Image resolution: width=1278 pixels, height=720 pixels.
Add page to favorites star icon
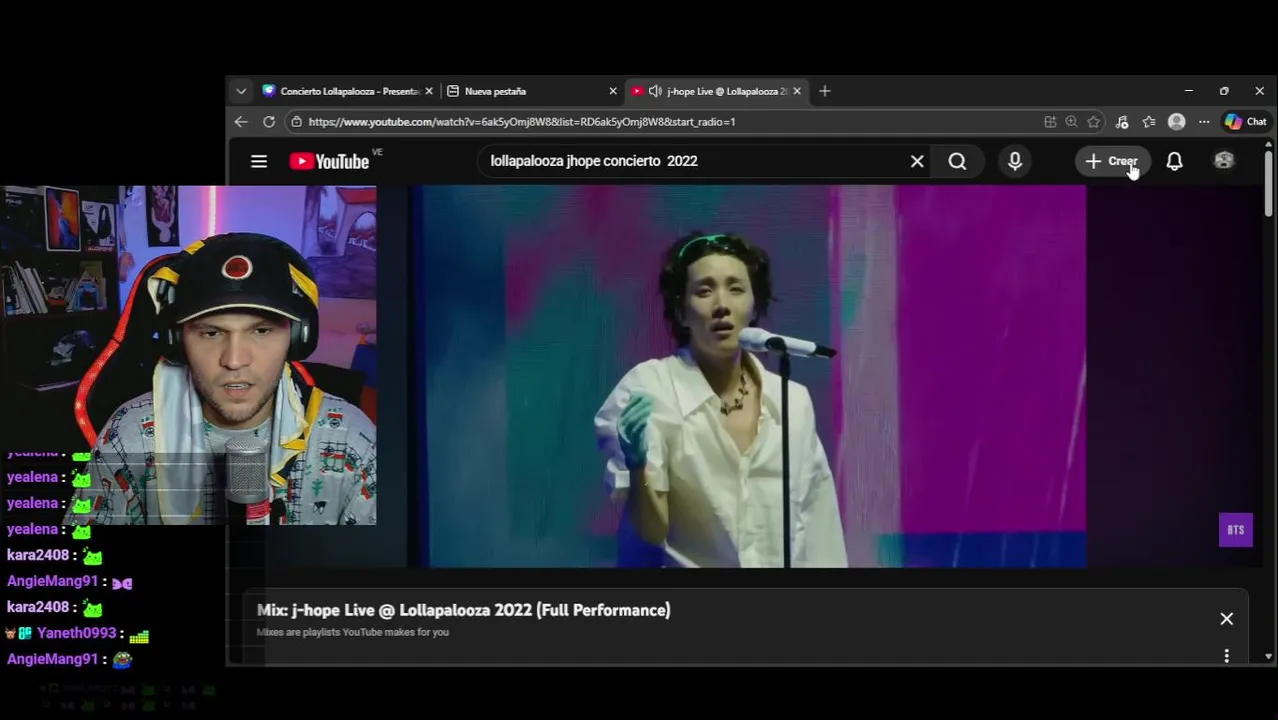(1094, 121)
